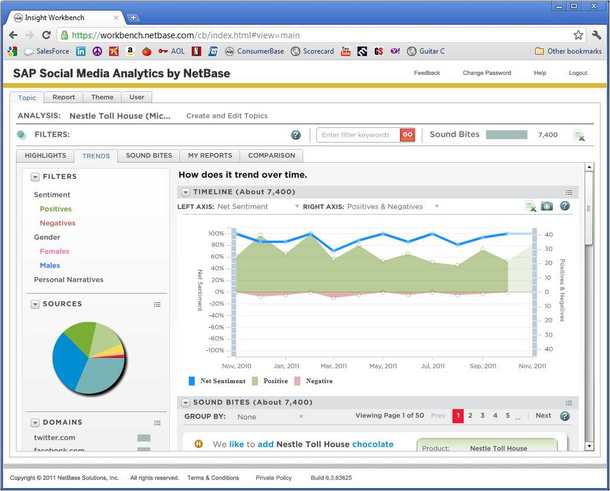Click Create and Edit Topics link
Viewport: 610px width, 491px height.
[227, 116]
